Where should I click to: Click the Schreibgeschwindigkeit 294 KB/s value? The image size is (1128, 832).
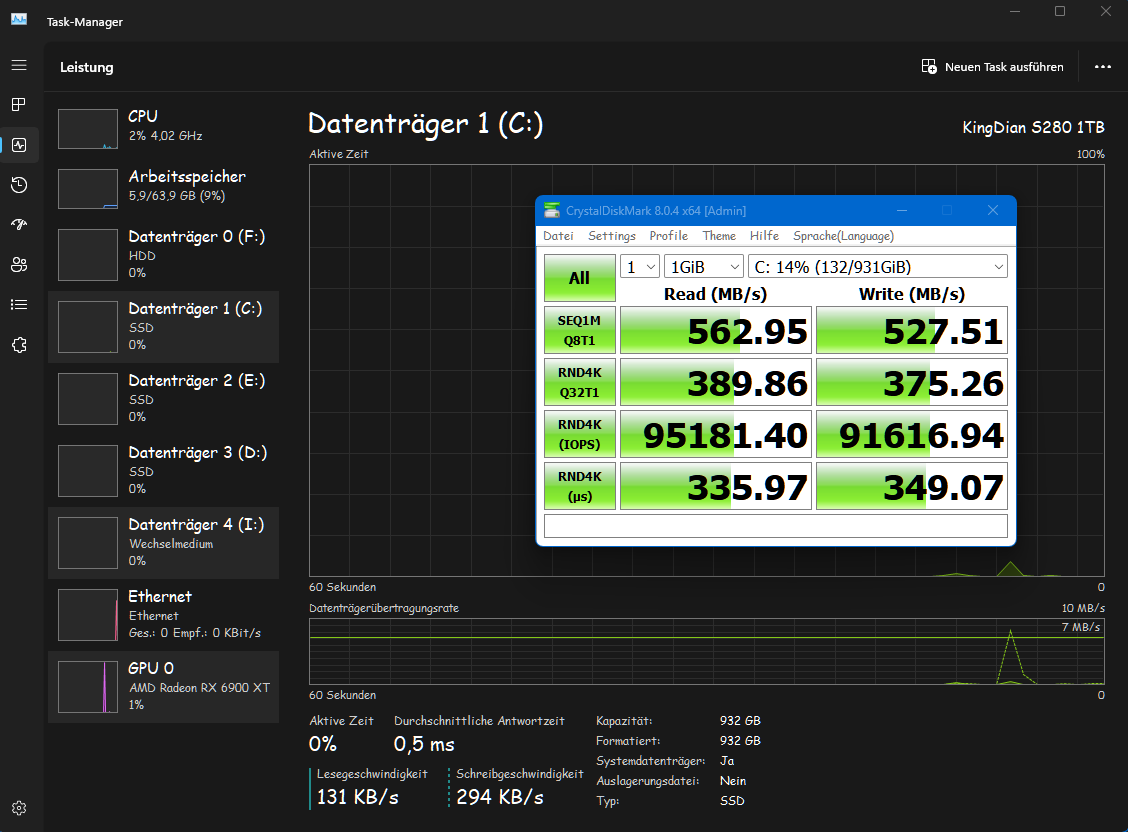coord(500,797)
